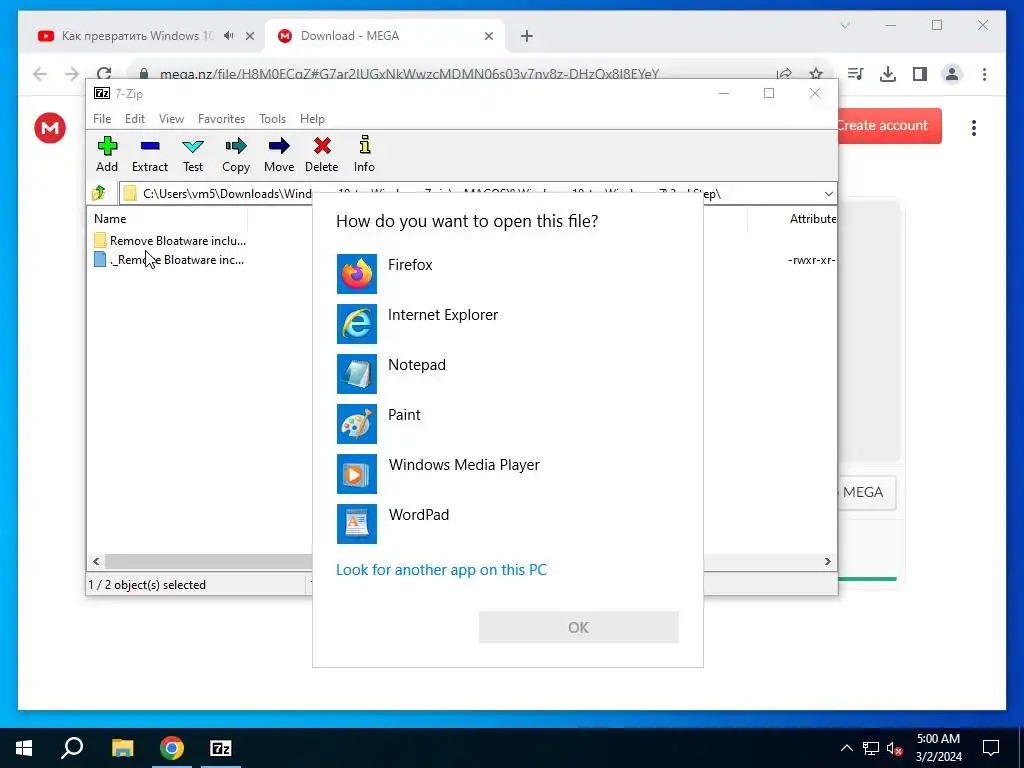1024x768 pixels.
Task: Open File Explorer from the taskbar
Action: 122,748
